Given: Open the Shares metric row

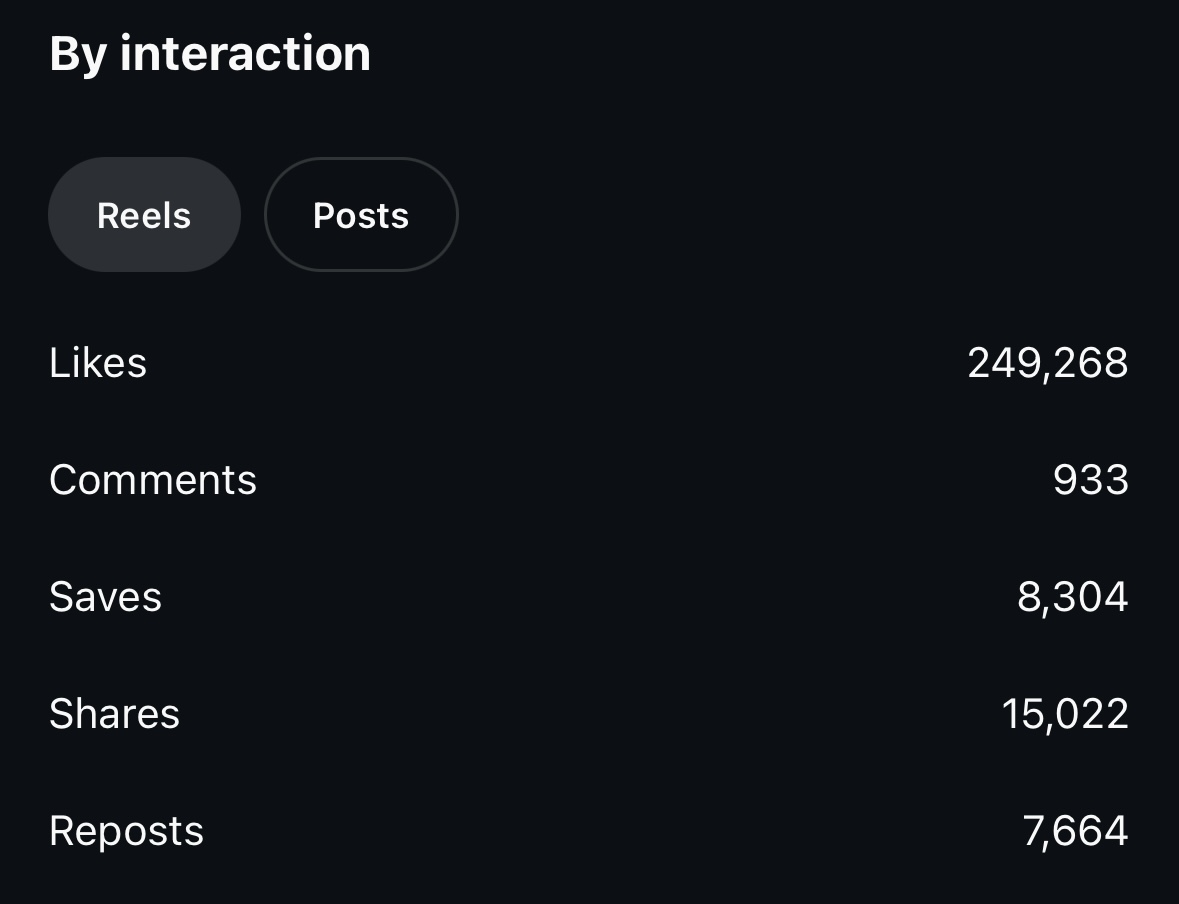Looking at the screenshot, I should pyautogui.click(x=589, y=714).
